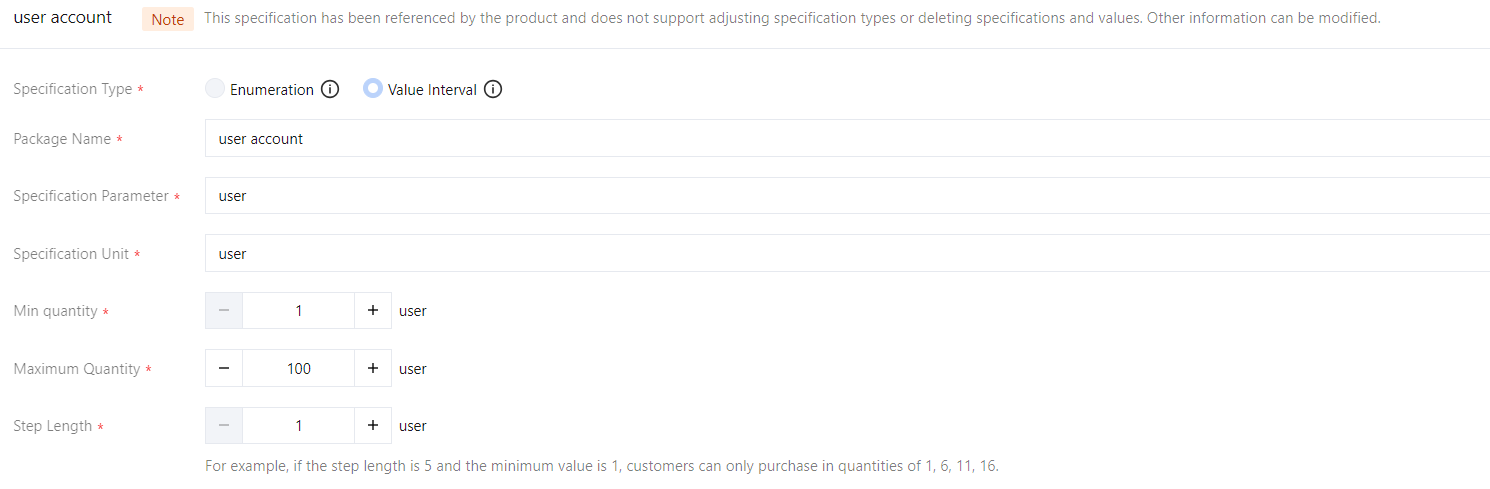
Task: Increase the Step Length value
Action: point(373,426)
